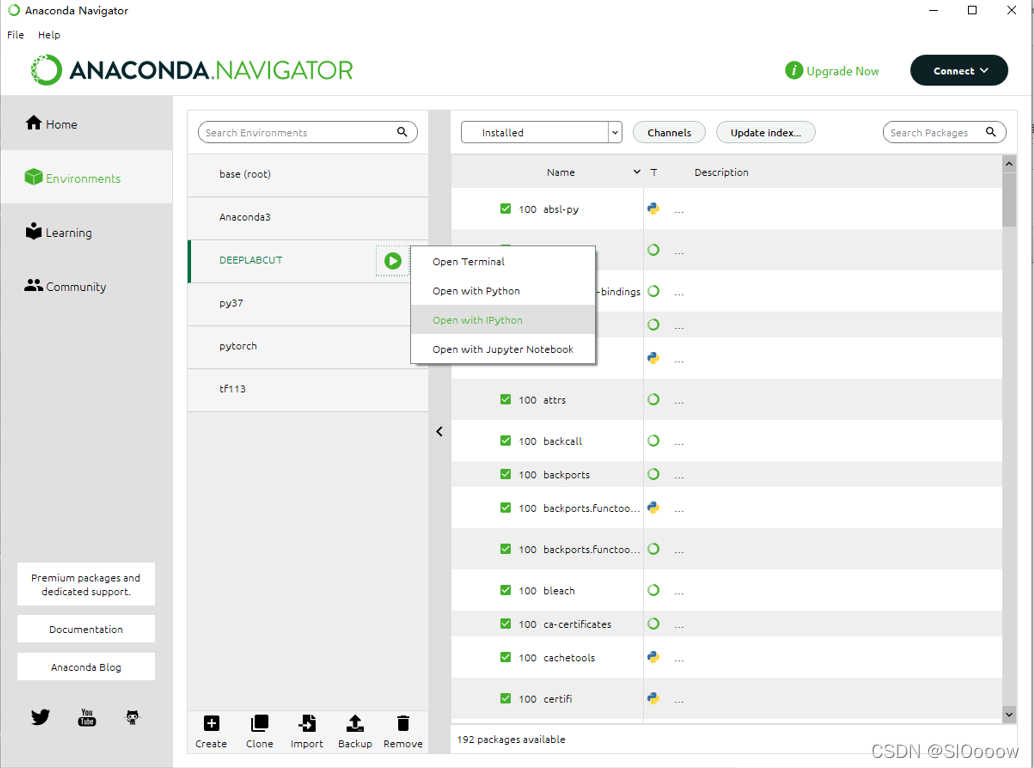Screen dimensions: 1034x768
Task: Click the conda type icon for backports
Action: [x=653, y=473]
